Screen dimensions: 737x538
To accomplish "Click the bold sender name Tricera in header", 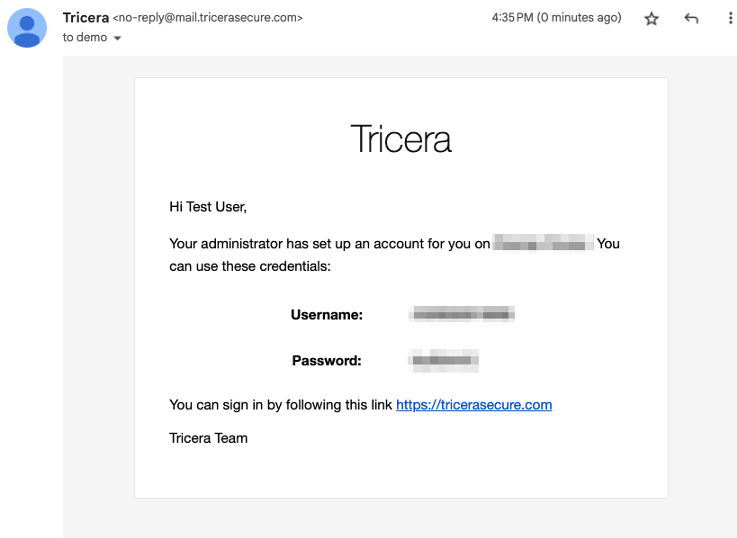I will pos(85,18).
